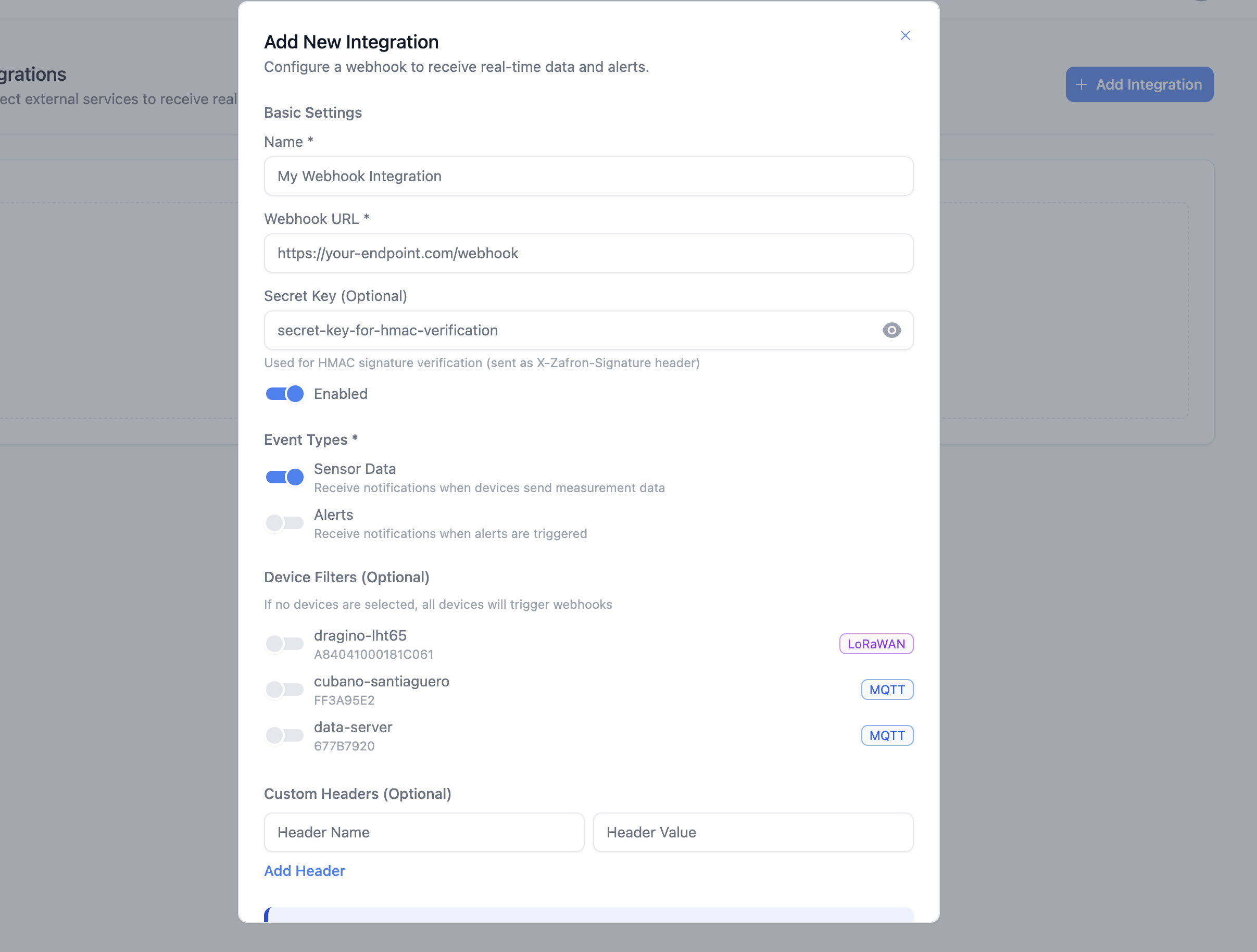Image resolution: width=1257 pixels, height=952 pixels.
Task: Turn off the Sensor Data event type
Action: click(284, 477)
